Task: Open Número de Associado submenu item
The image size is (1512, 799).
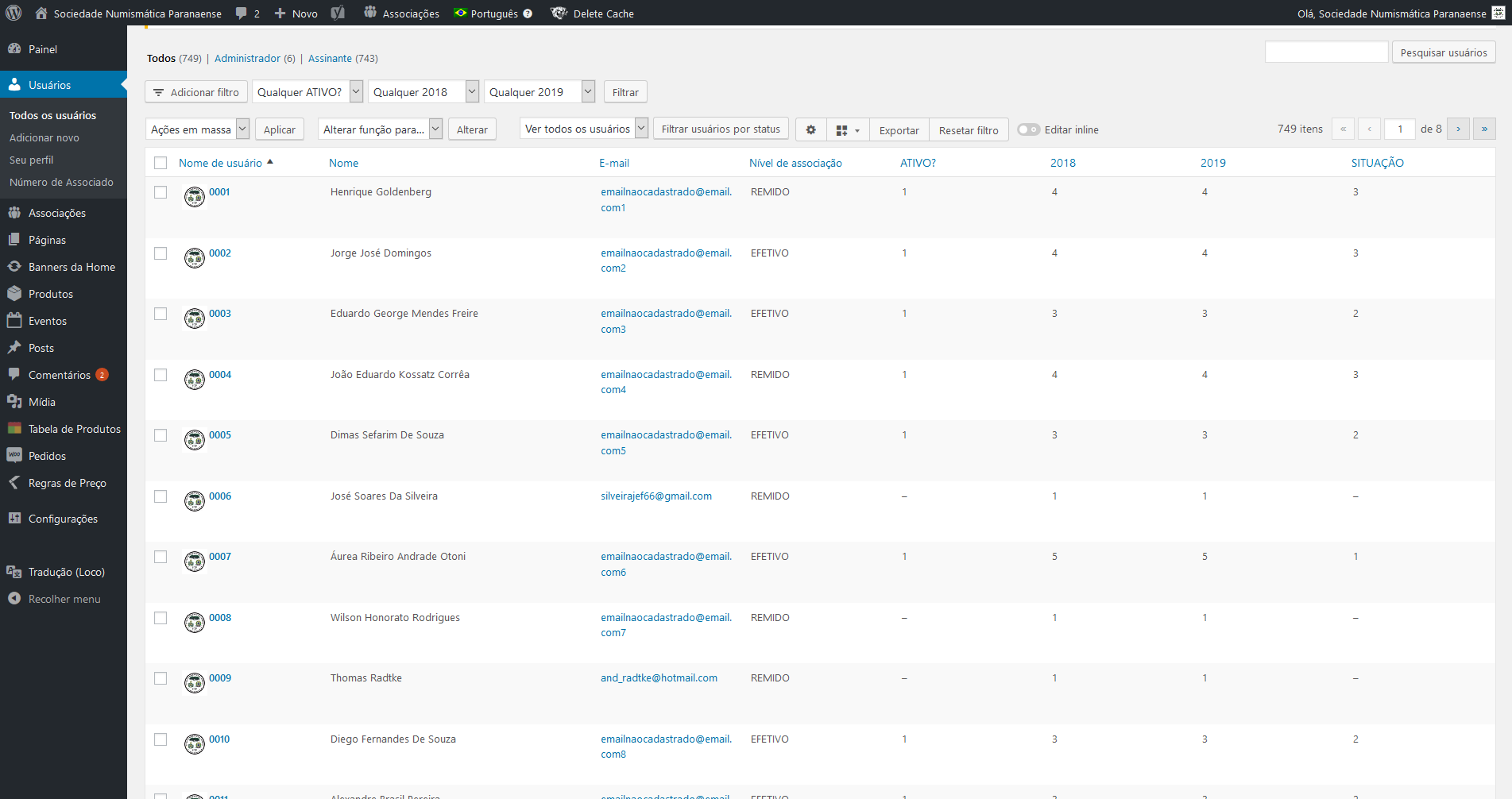Action: pos(61,182)
